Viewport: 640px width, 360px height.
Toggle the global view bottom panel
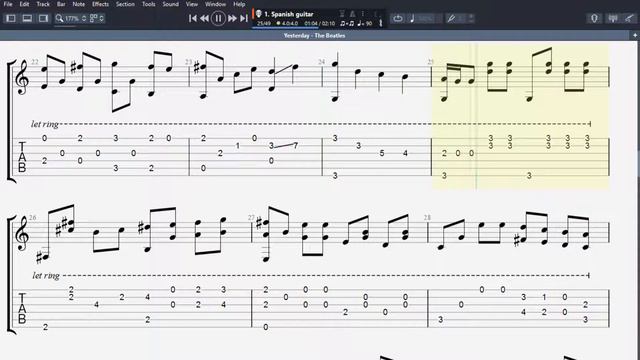pos(27,18)
